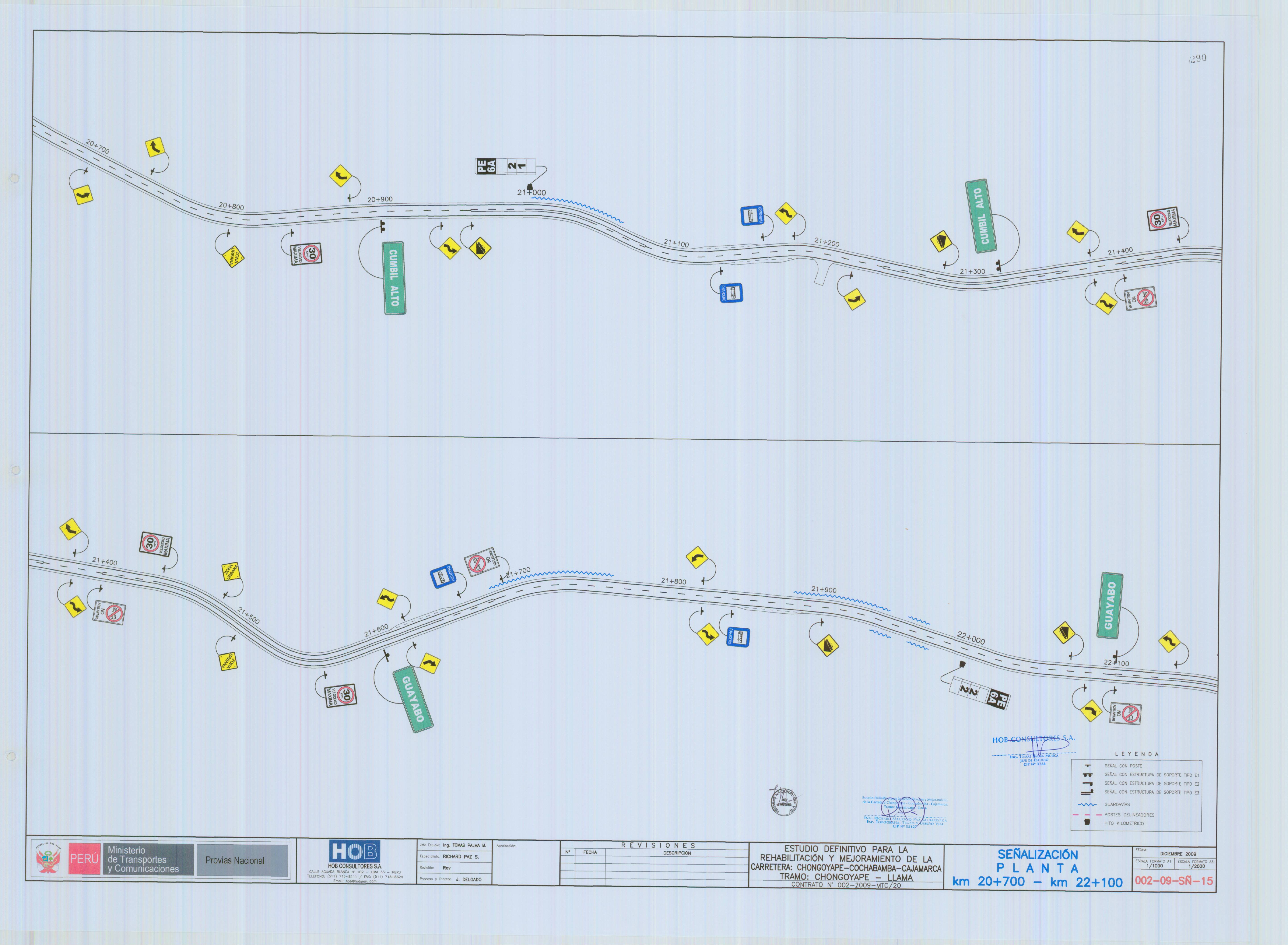Click station label 21+800
The width and height of the screenshot is (1288, 945).
click(x=673, y=581)
